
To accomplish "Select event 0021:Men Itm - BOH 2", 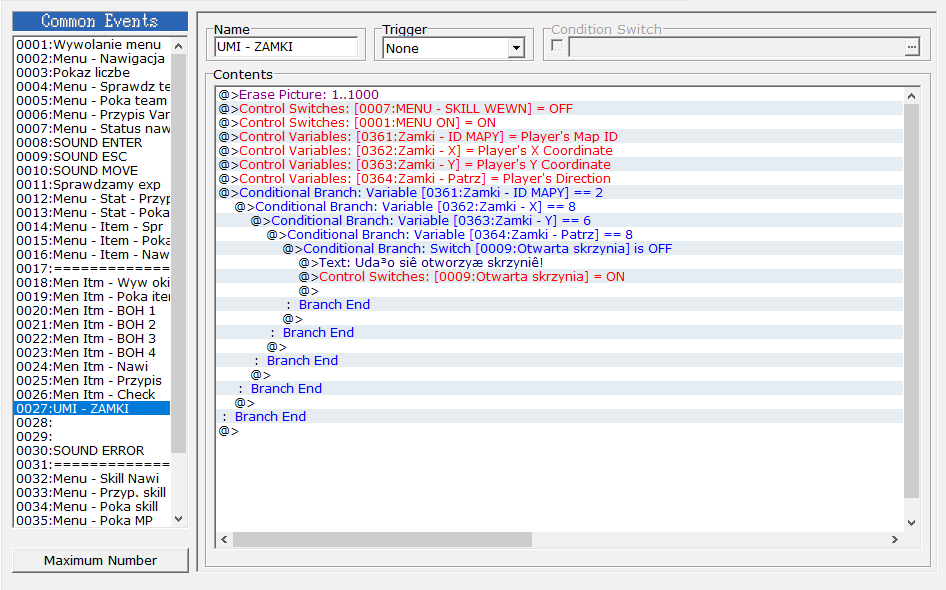I will pos(92,325).
